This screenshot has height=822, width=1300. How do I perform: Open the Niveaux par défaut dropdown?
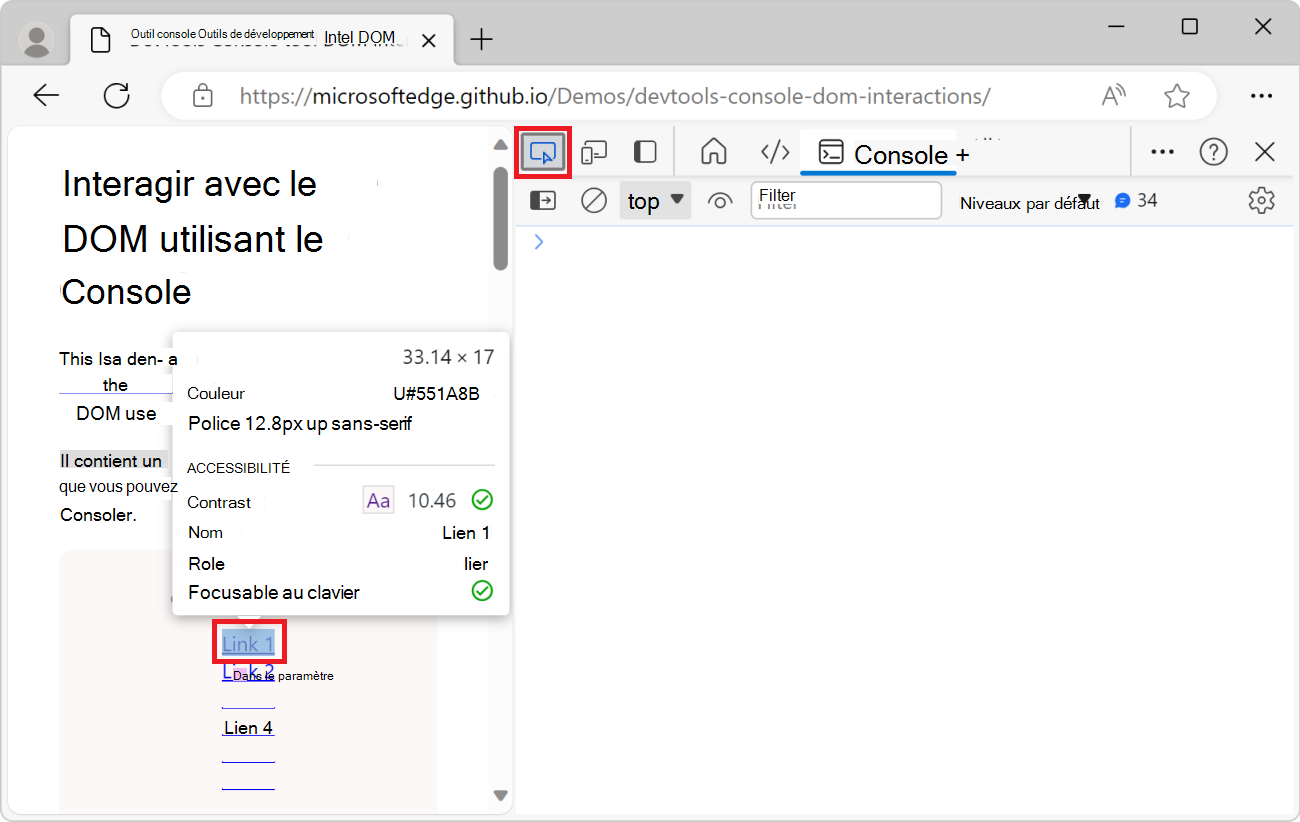1030,200
